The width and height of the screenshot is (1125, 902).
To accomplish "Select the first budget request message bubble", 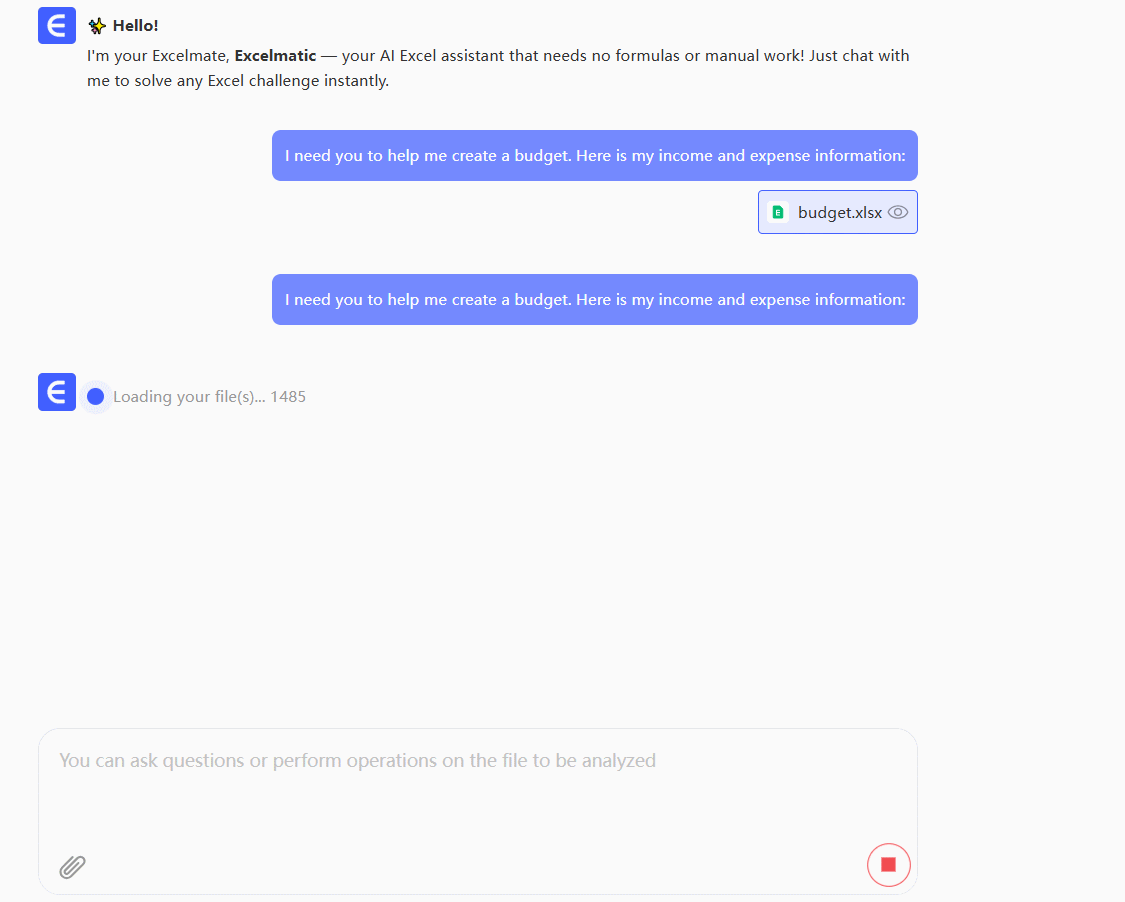I will (594, 156).
